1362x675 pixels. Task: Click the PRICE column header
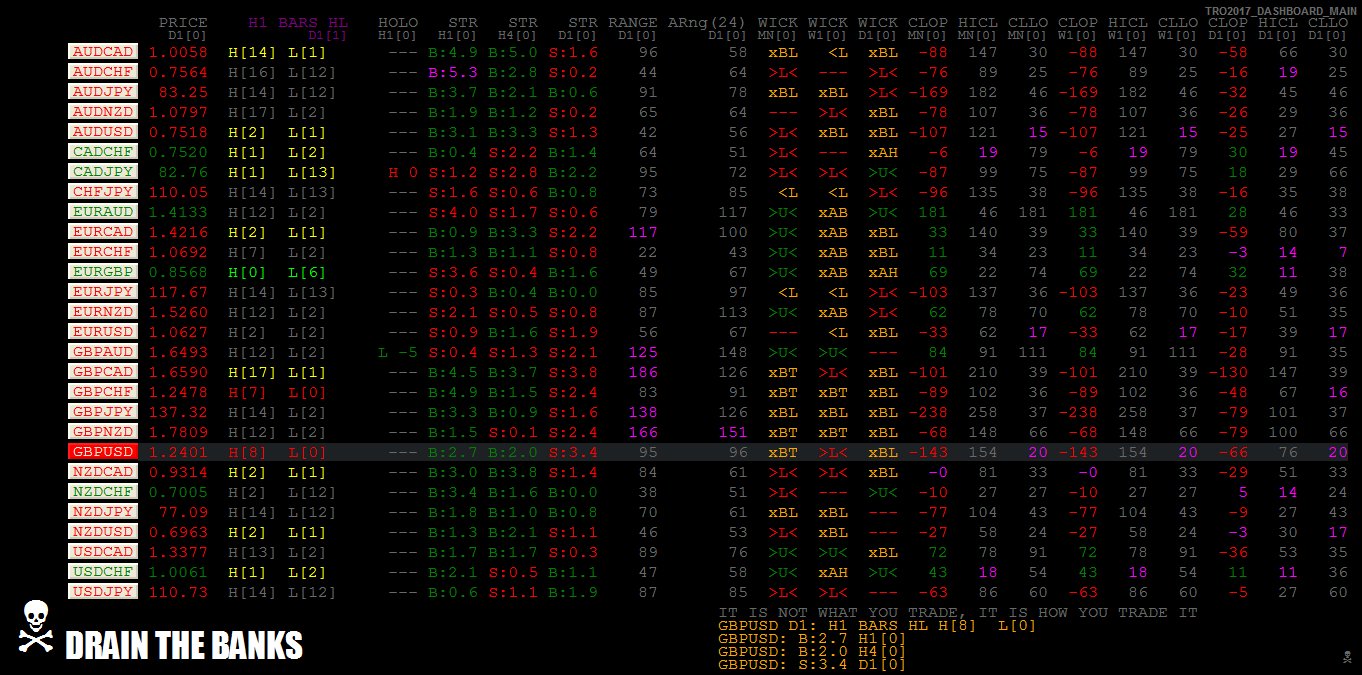click(x=183, y=22)
